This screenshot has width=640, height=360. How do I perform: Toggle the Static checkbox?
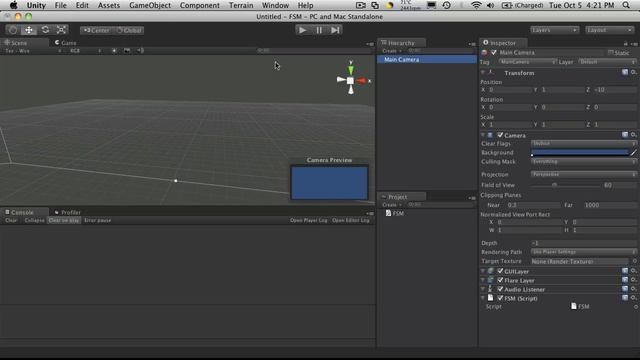click(x=611, y=53)
